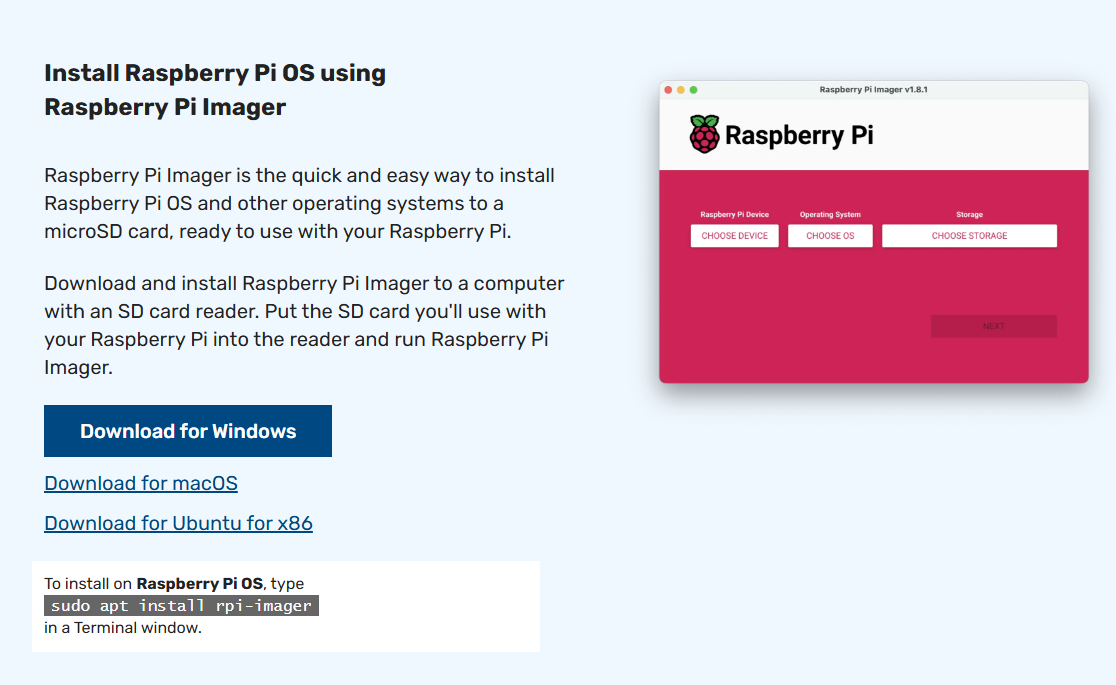Click the Install Raspberry Pi OS heading
This screenshot has height=685, width=1116.
tap(215, 90)
